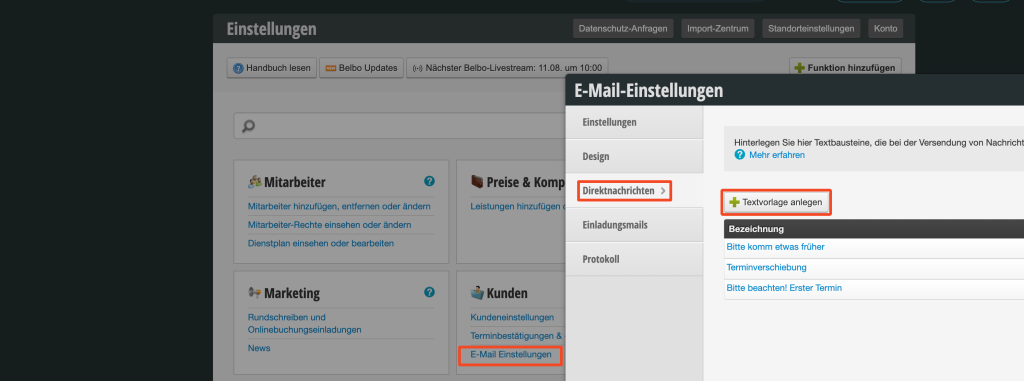
Task: Click Mitarbeiter-Rechte einsehen oder ändern link
Action: click(x=330, y=225)
